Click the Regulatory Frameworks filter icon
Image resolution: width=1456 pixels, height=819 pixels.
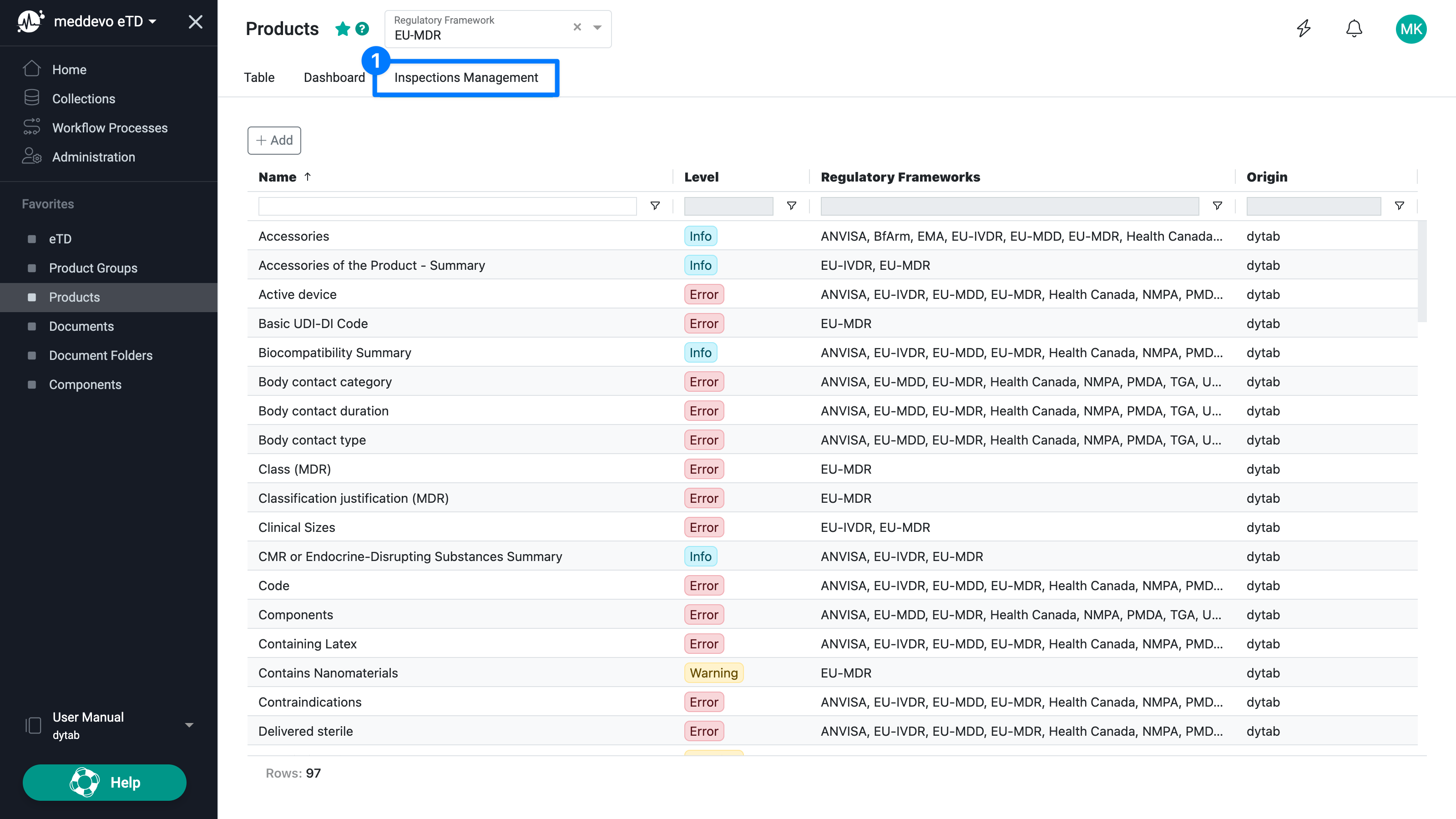click(1218, 206)
